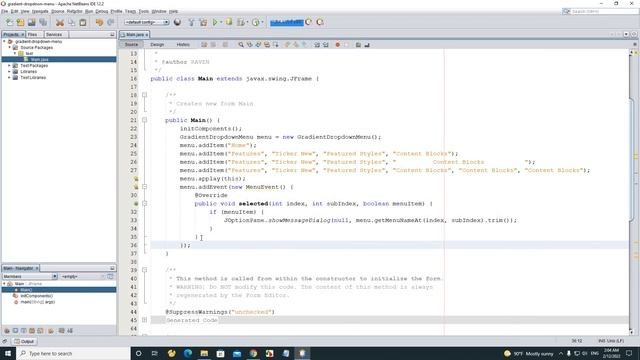Open the Tools menu
640x360 pixels.
144,11
